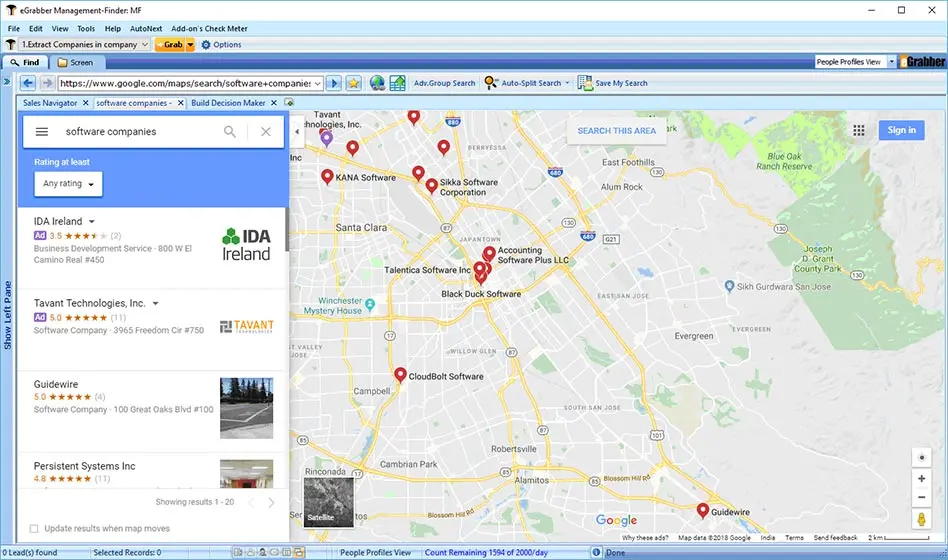Click the spreadsheet export icon
This screenshot has height=560, width=948.
point(397,83)
